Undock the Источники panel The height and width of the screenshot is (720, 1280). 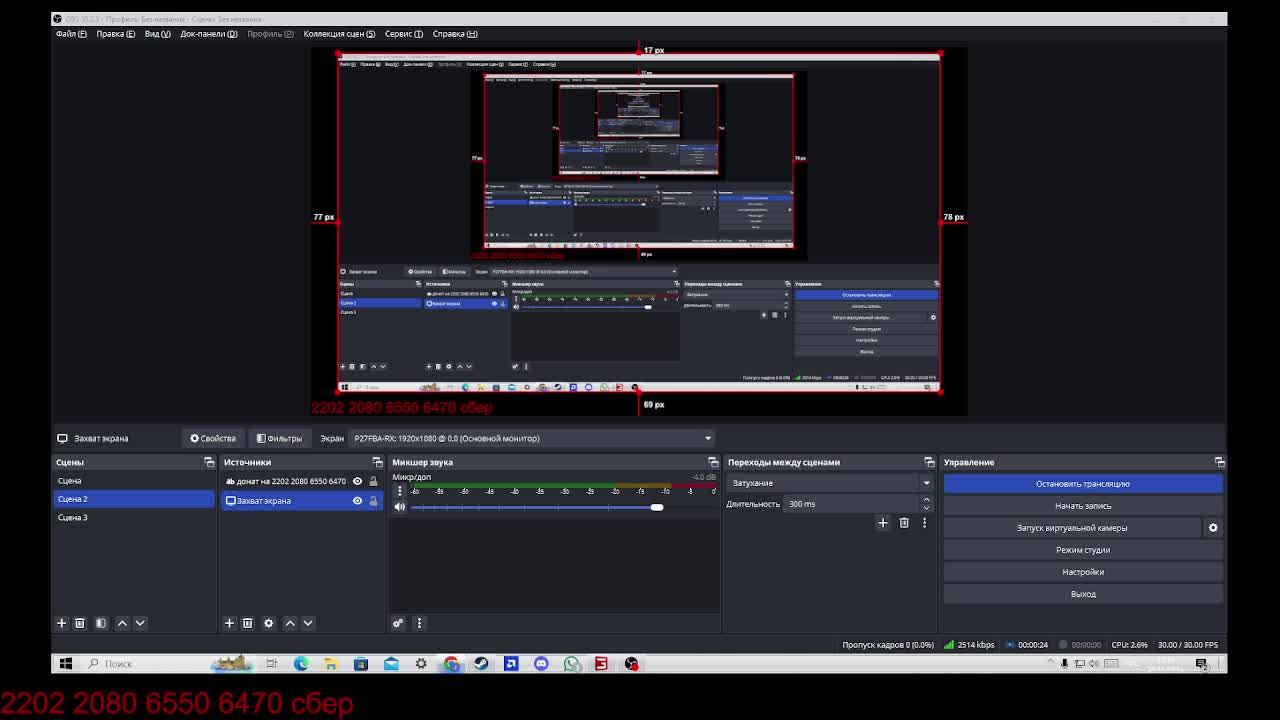[x=377, y=462]
